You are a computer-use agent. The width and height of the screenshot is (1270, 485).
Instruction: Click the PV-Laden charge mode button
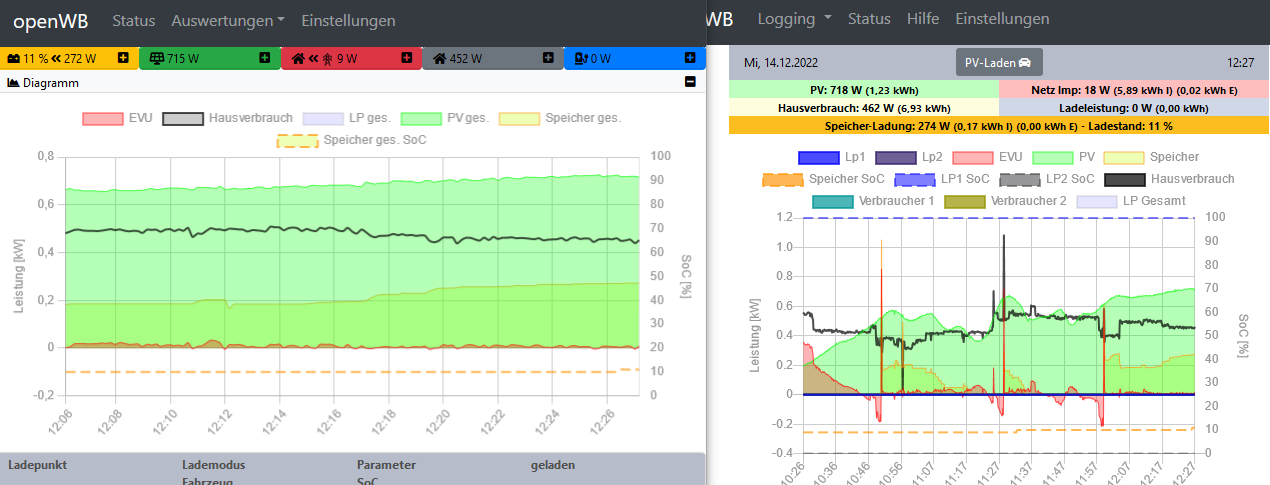999,62
